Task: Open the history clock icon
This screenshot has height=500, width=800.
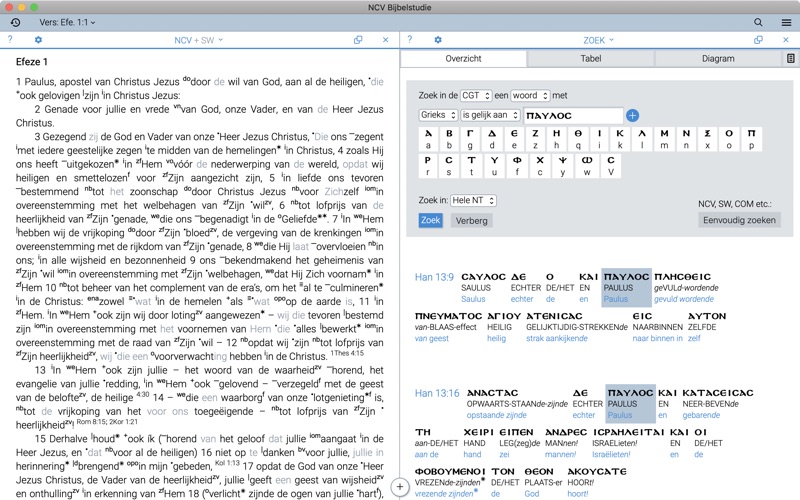Action: pos(15,22)
